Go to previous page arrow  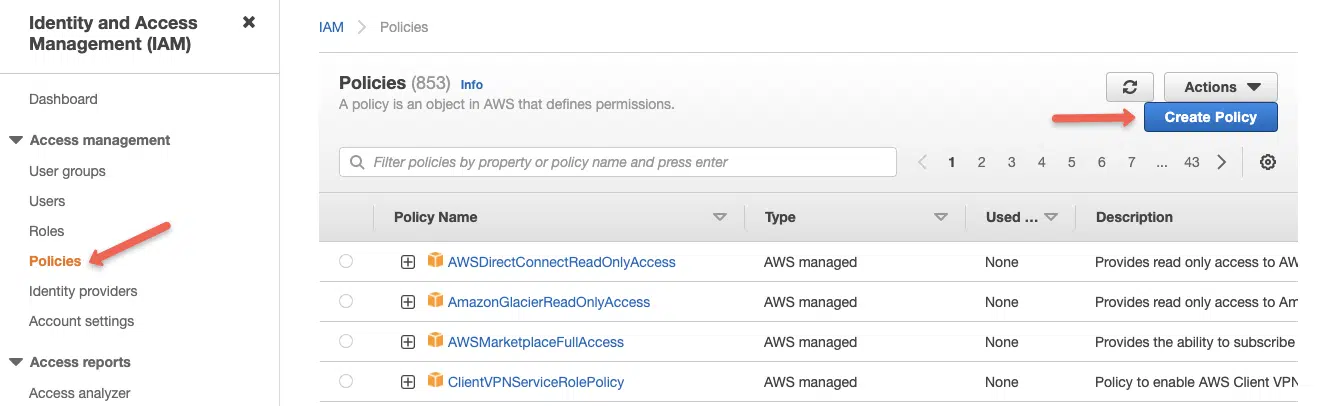[922, 162]
